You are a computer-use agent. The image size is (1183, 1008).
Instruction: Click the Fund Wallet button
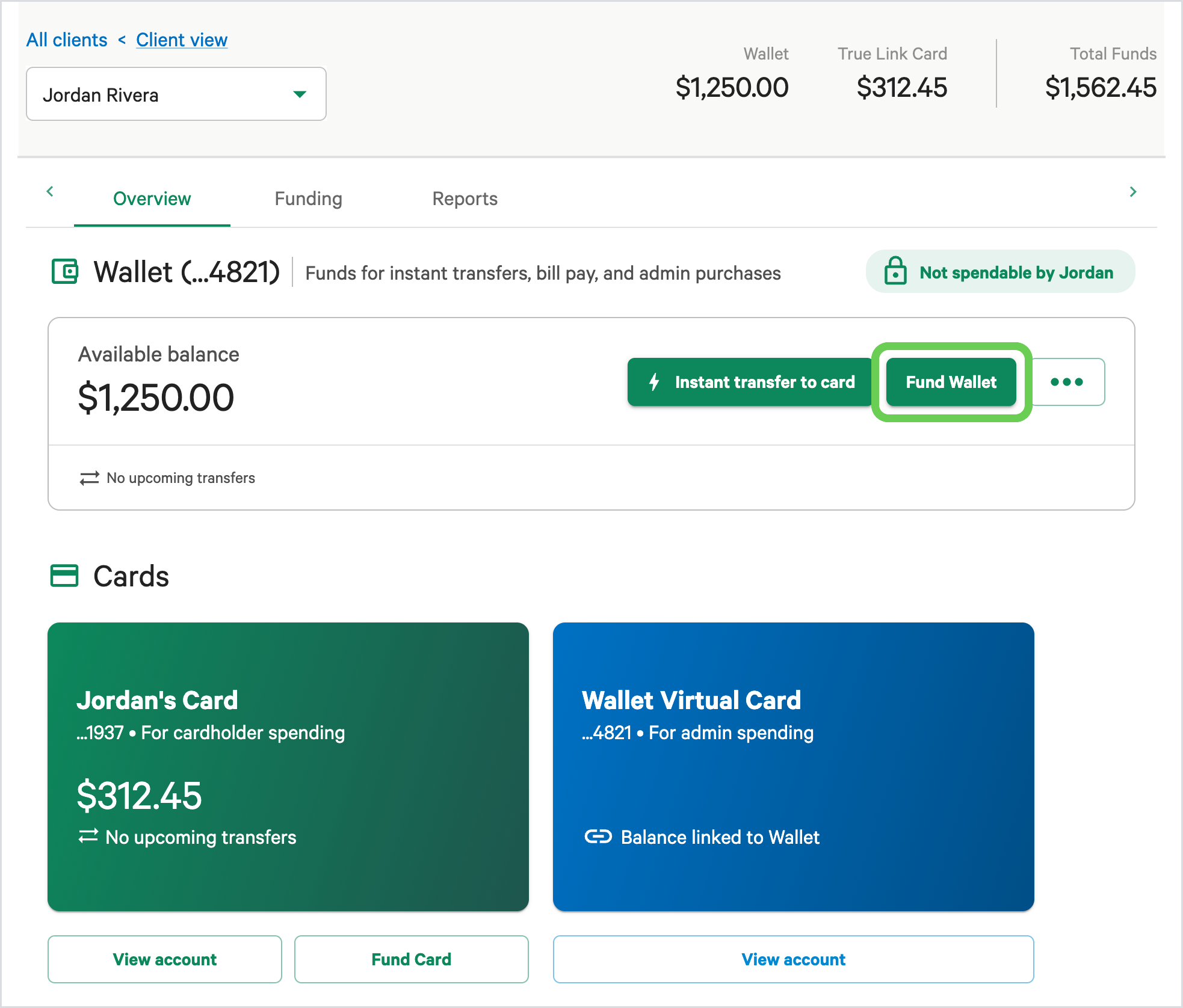951,382
